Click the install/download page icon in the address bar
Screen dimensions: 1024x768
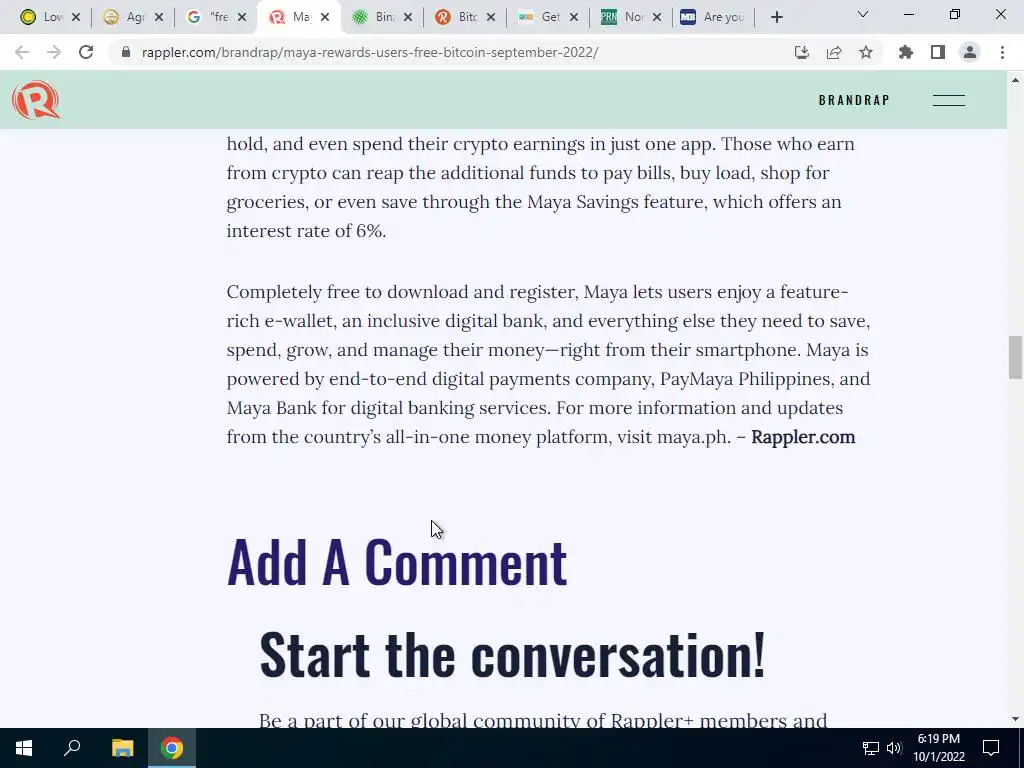[802, 52]
